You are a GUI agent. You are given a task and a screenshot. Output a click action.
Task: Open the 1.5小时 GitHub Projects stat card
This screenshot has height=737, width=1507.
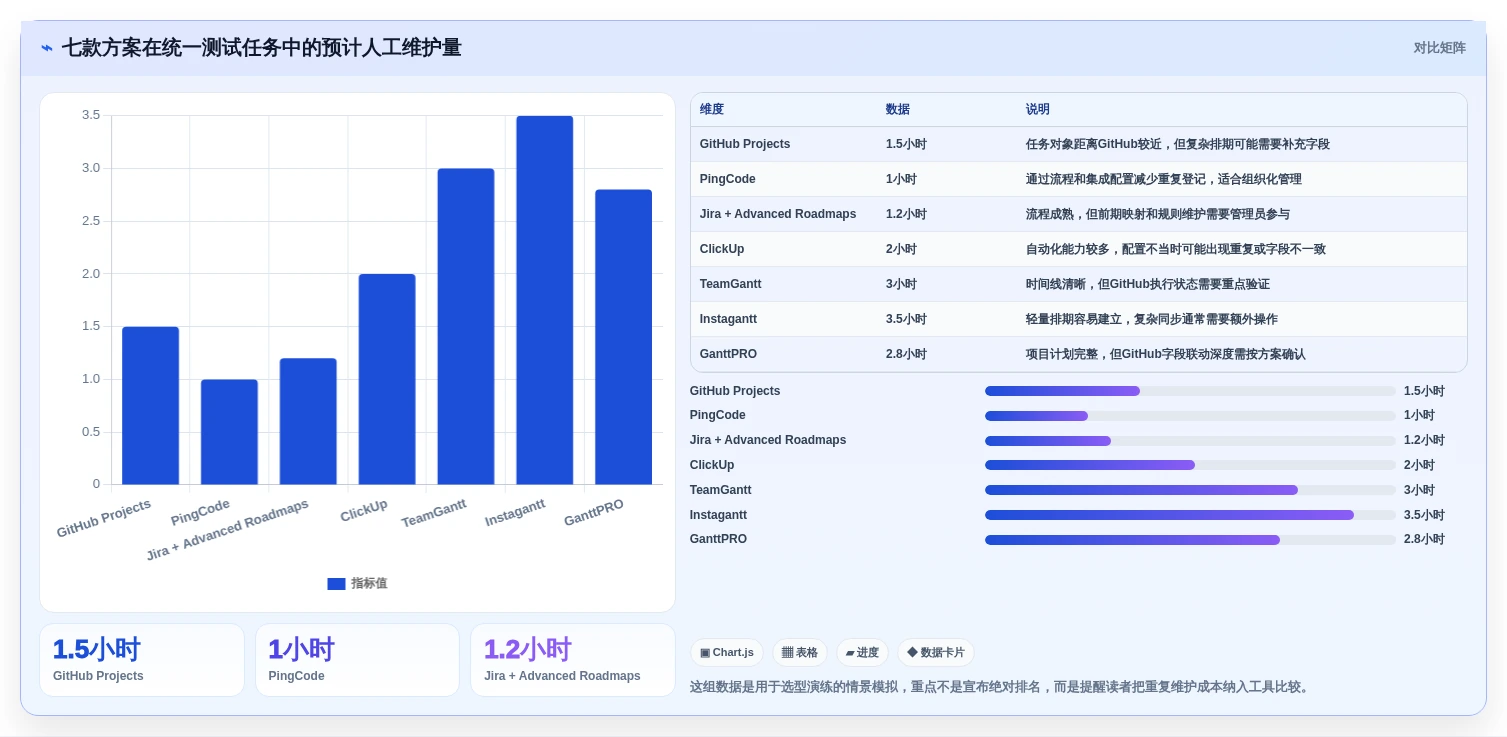click(142, 660)
